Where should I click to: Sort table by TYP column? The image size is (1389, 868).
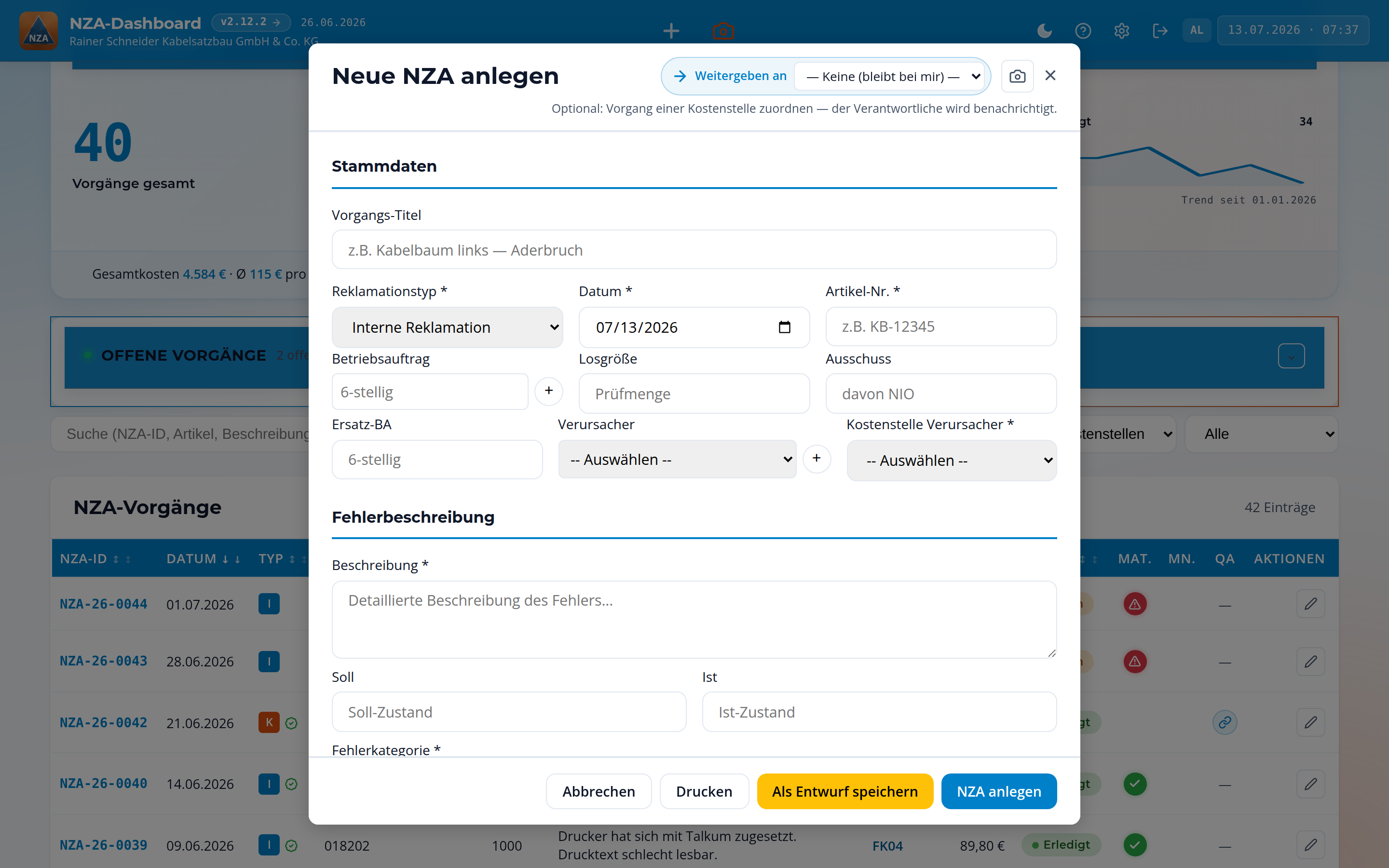click(283, 558)
